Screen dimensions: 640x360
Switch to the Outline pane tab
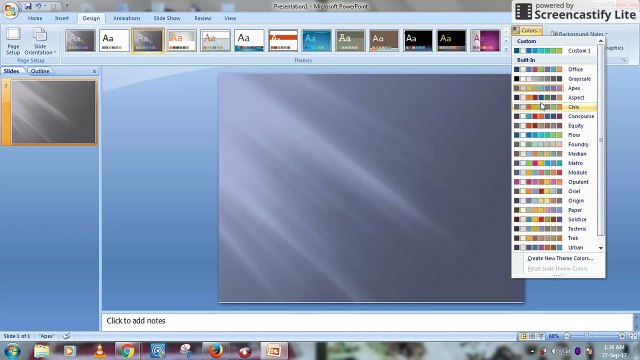click(40, 71)
